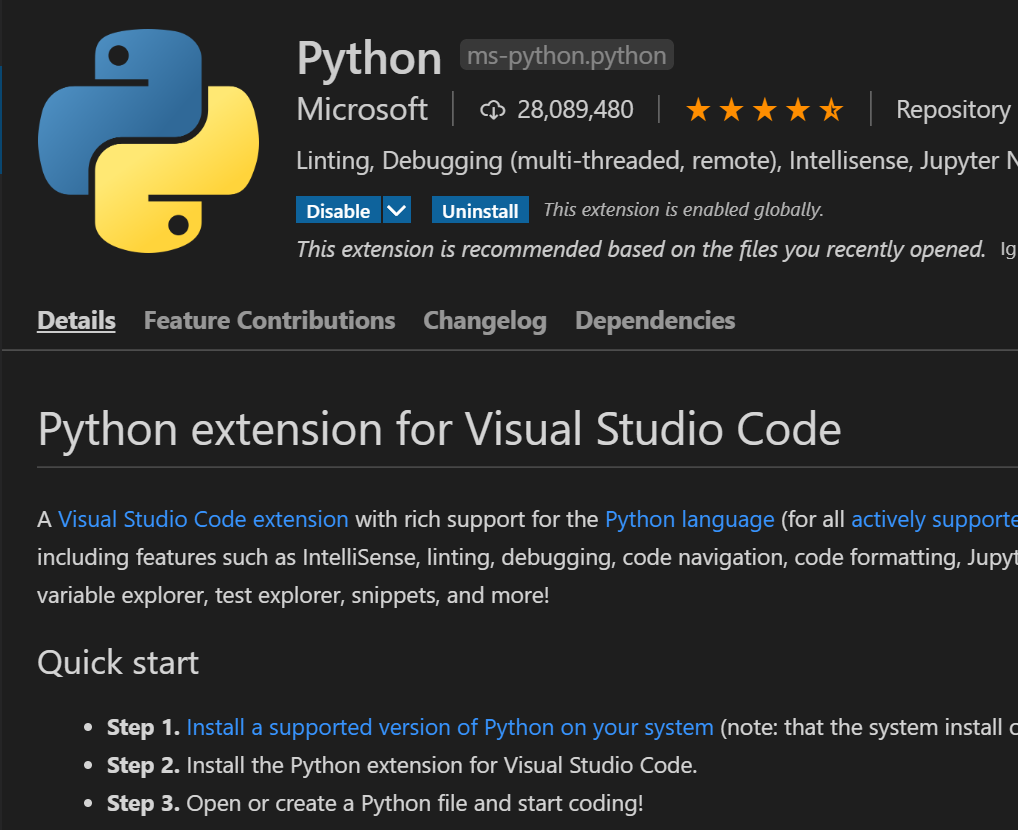This screenshot has height=830, width=1018.
Task: Click the fifth rating star
Action: tap(832, 109)
